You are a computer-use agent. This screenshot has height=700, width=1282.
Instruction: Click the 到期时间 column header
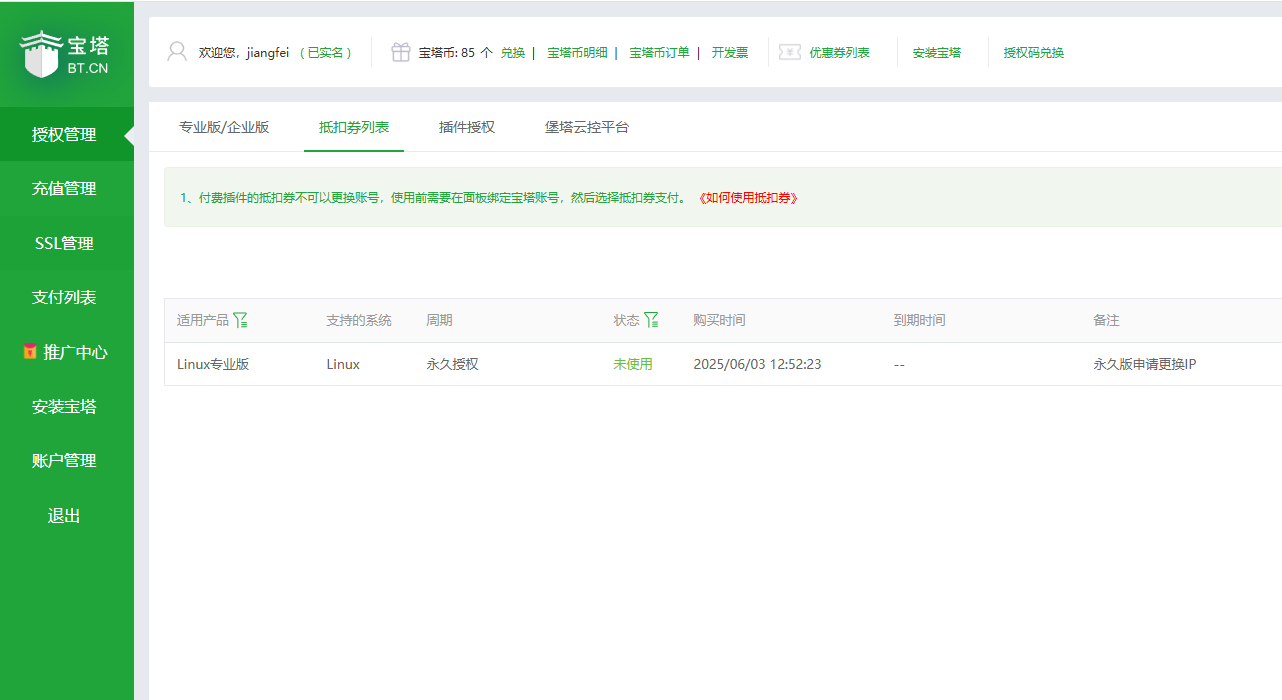[x=919, y=320]
